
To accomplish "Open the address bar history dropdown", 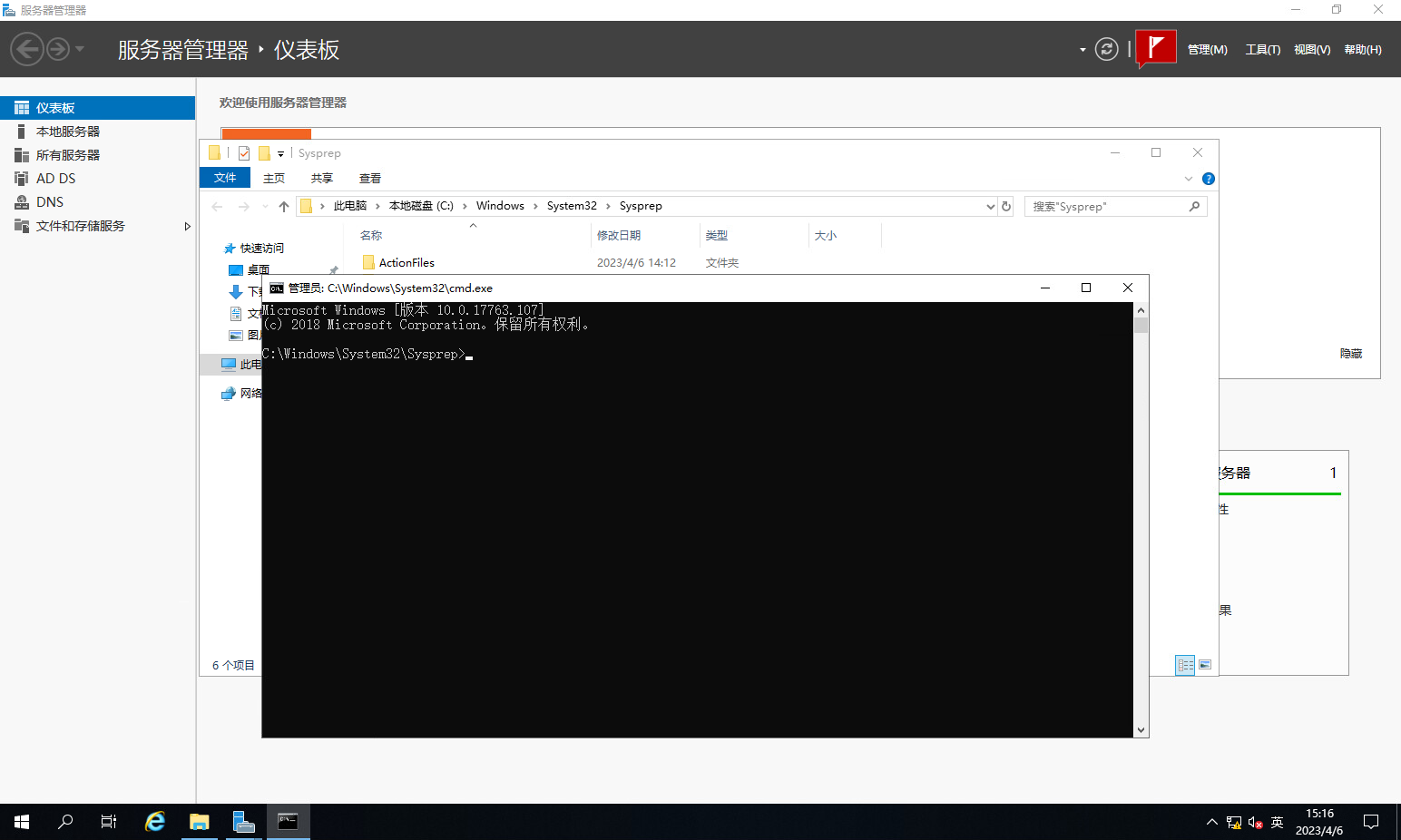I will pos(990,207).
